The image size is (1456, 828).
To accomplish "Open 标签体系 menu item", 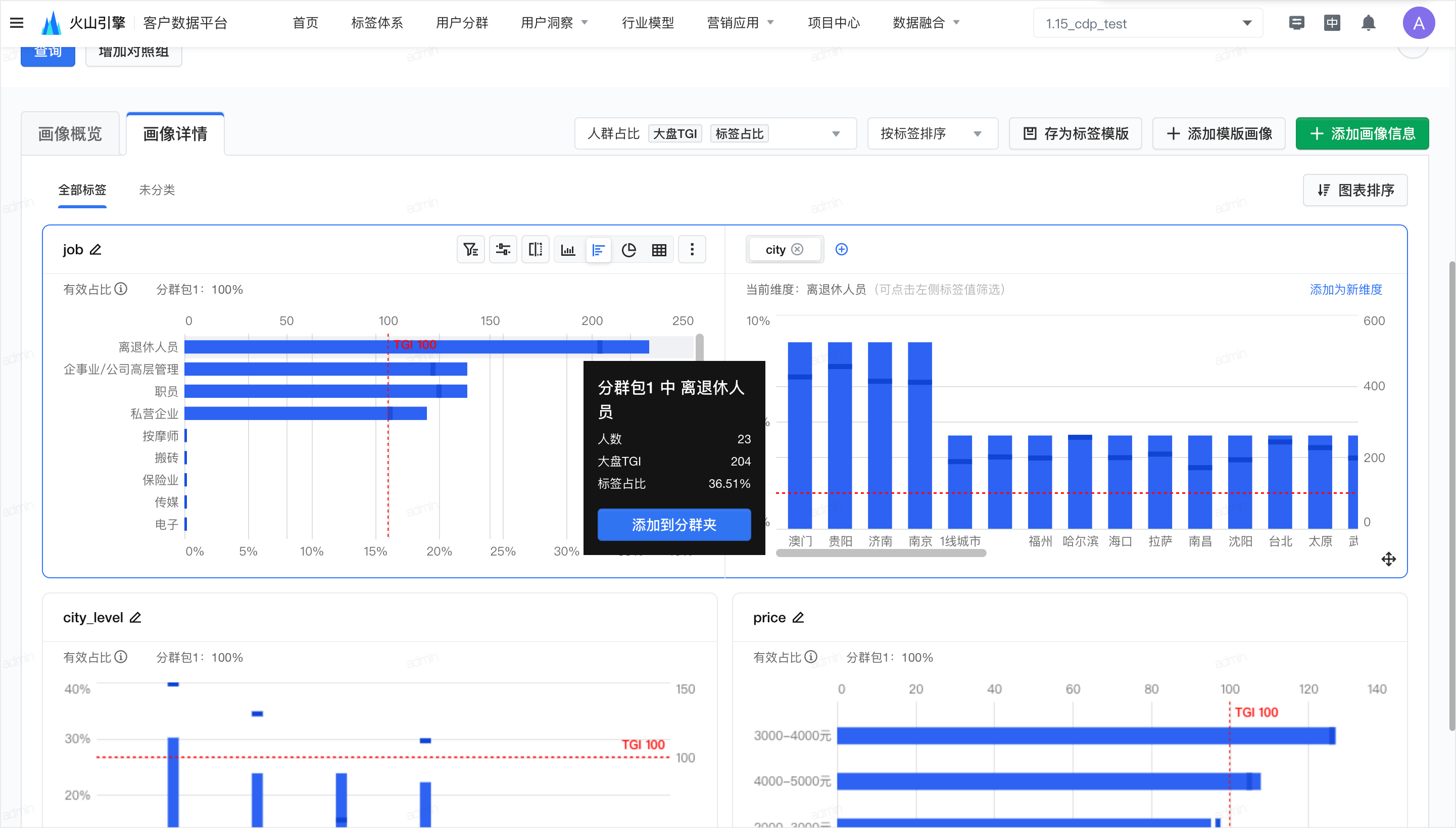I will [x=377, y=23].
